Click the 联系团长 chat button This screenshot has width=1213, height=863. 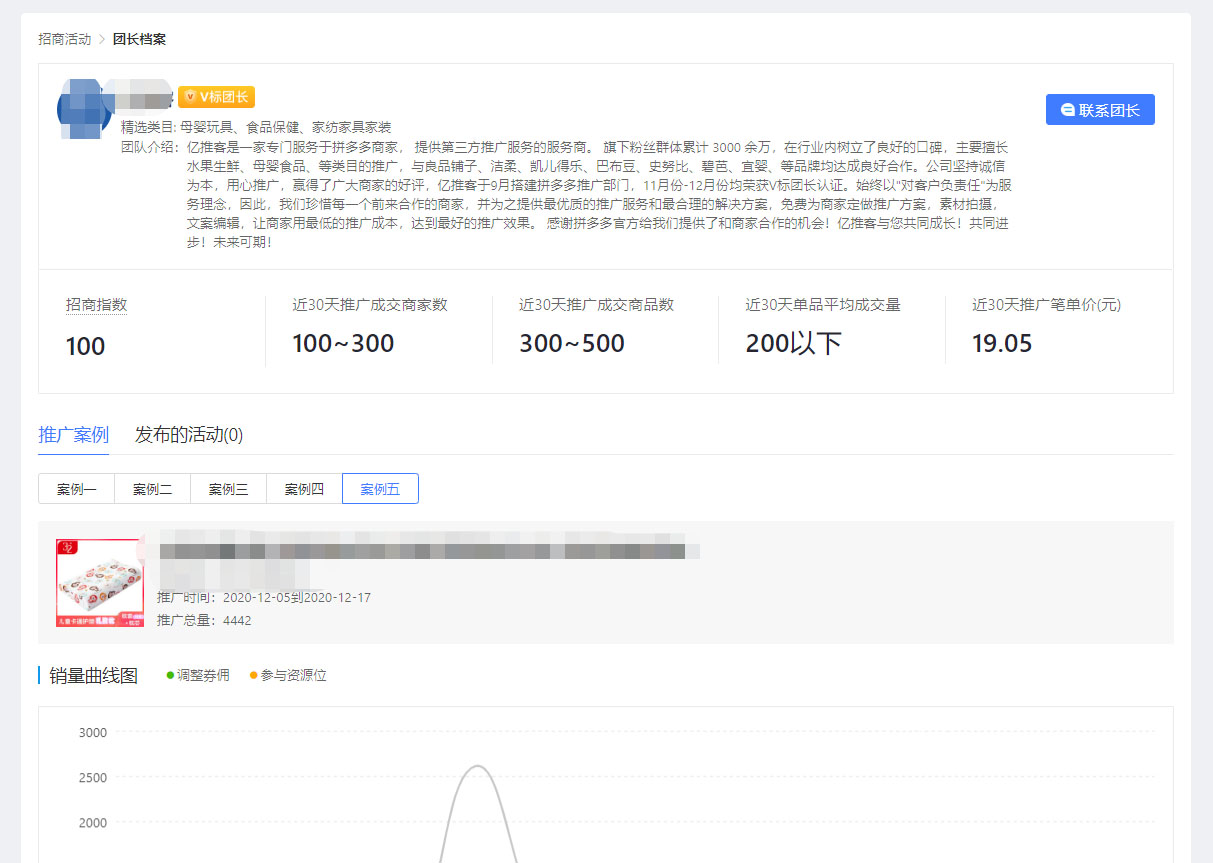click(1100, 110)
